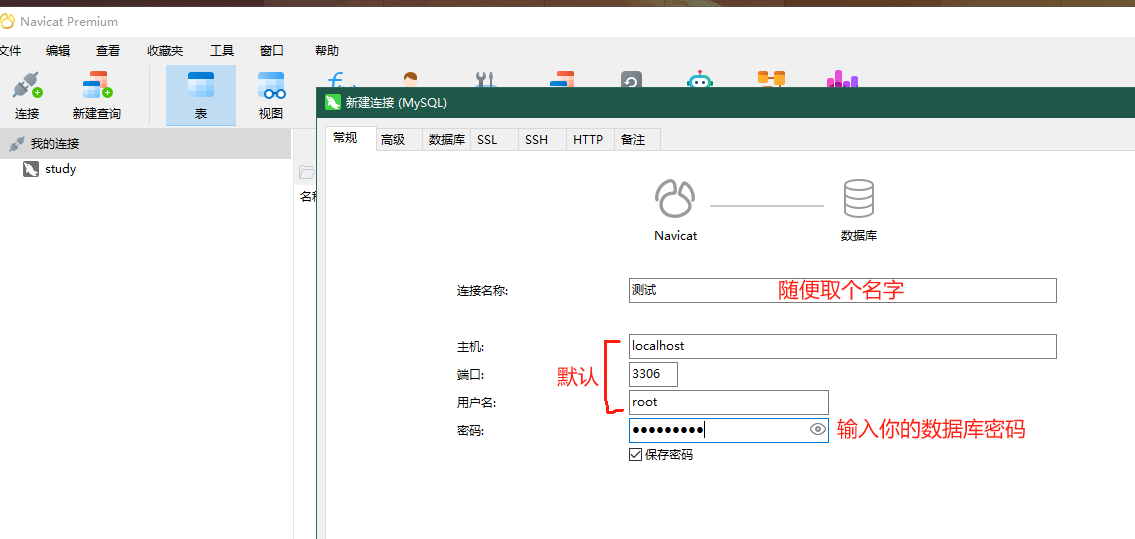Click the backup restore toolbar icon

[630, 79]
